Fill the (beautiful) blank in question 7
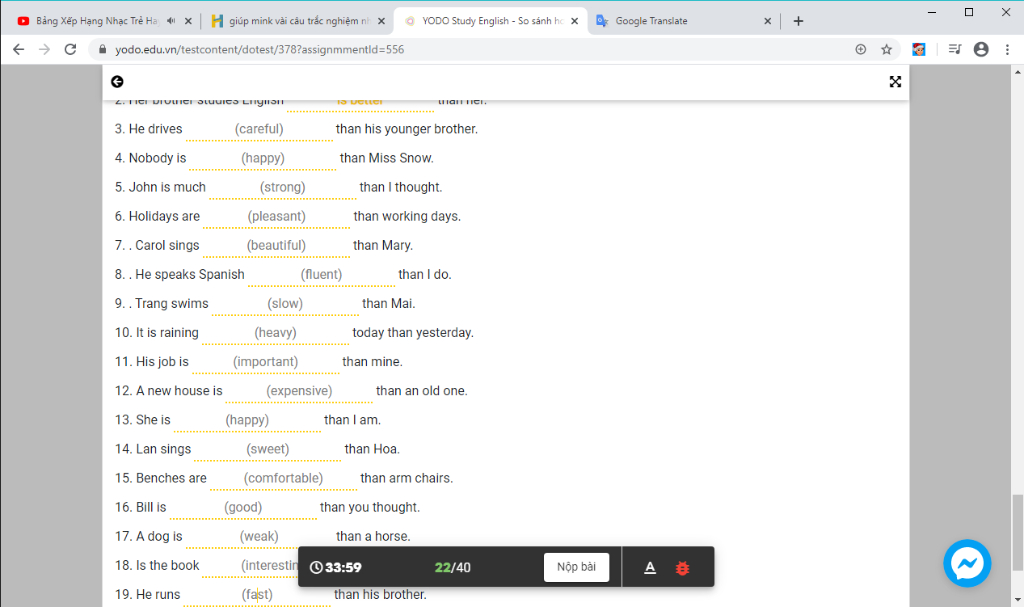The width and height of the screenshot is (1024, 607). [x=276, y=246]
